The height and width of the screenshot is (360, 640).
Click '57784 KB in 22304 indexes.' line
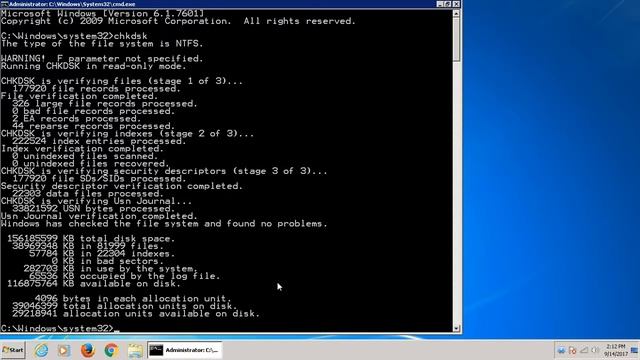[x=102, y=254]
